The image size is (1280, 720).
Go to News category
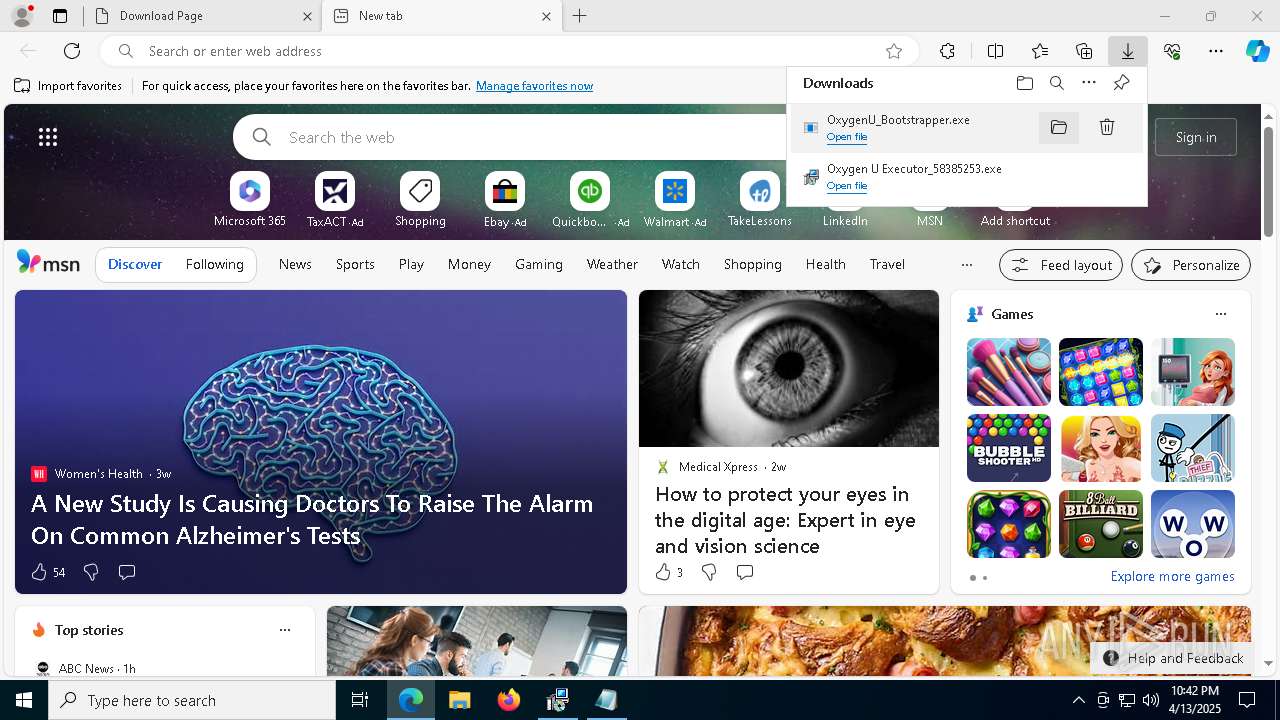coord(295,264)
